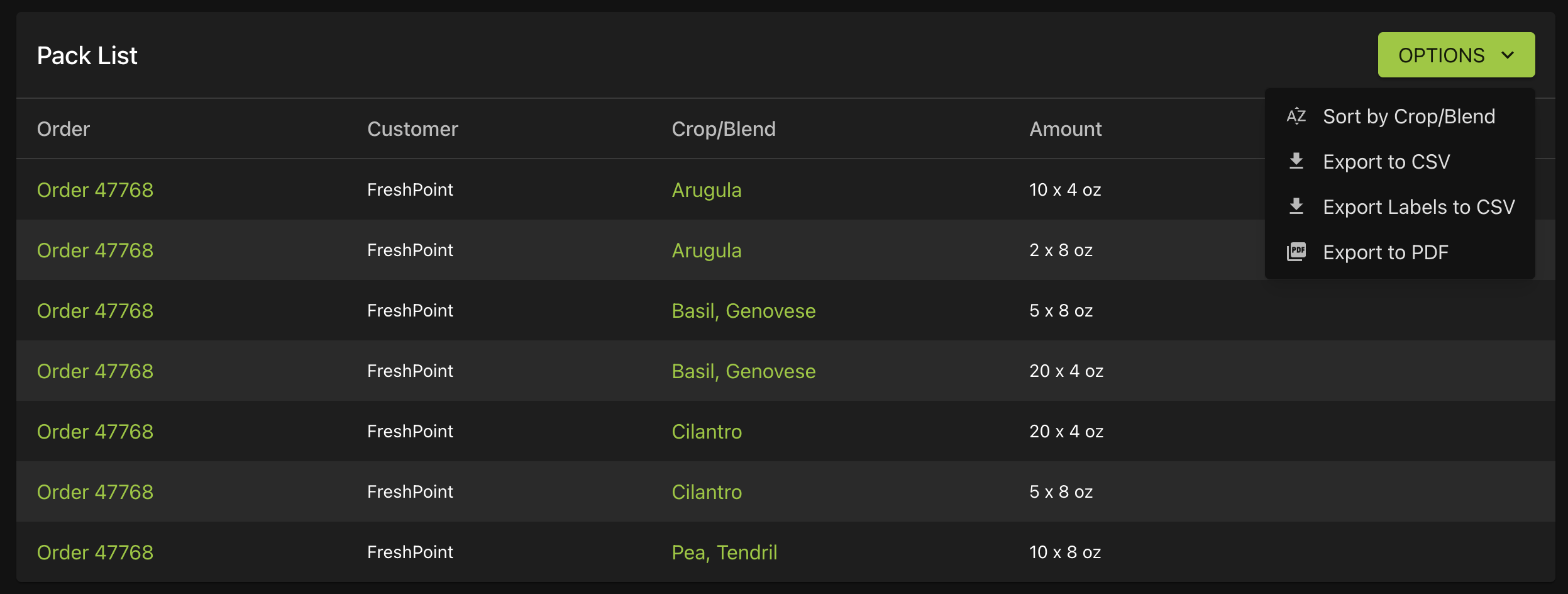Screen dimensions: 1568x594
Task: Open Order 47768 link in first row
Action: (95, 190)
